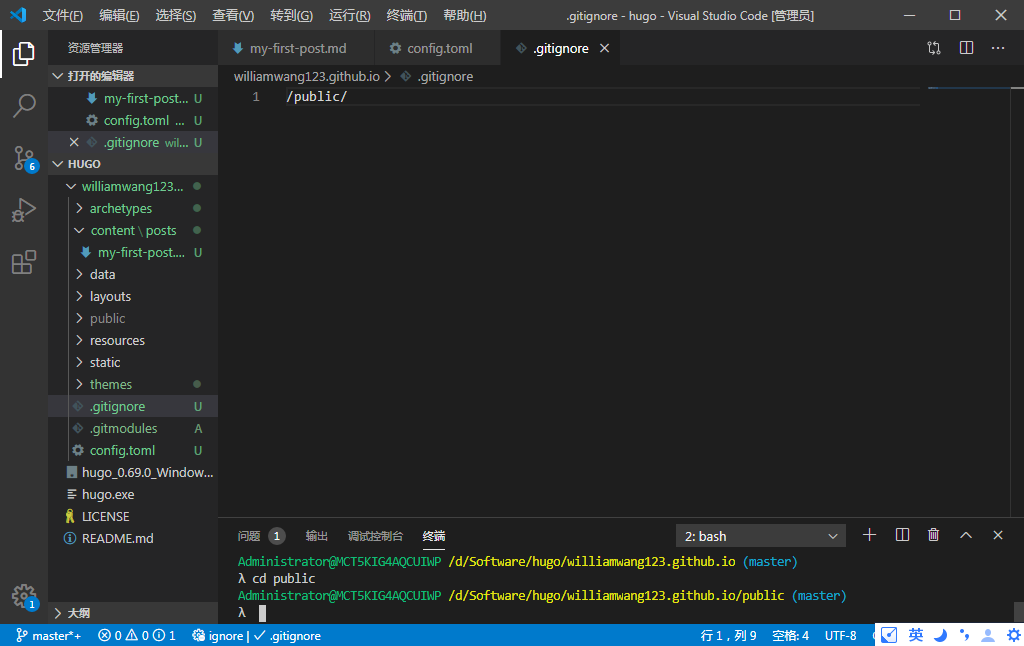Switch to Problems panel tab
This screenshot has width=1024, height=646.
[x=261, y=536]
